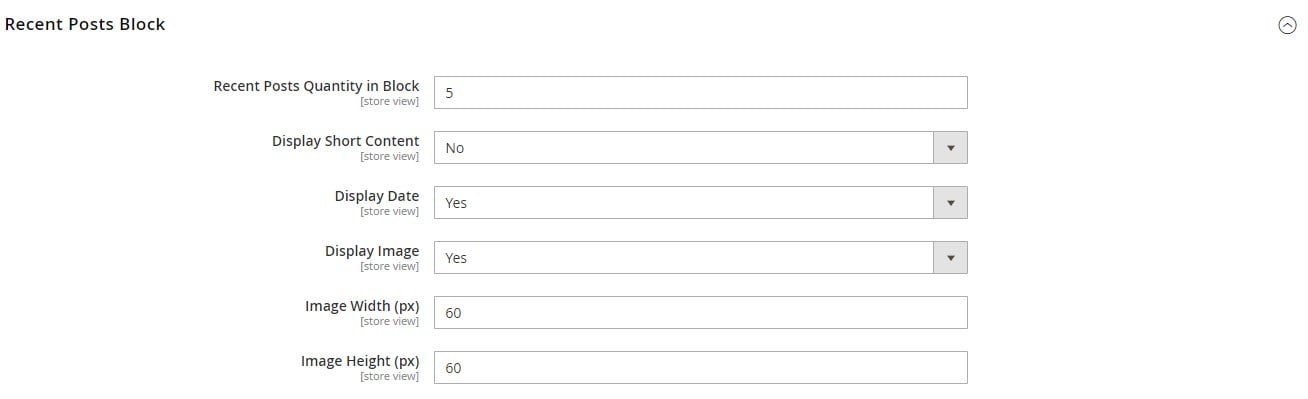Open the Display Image select showing Yes
This screenshot has width=1308, height=399.
(700, 257)
